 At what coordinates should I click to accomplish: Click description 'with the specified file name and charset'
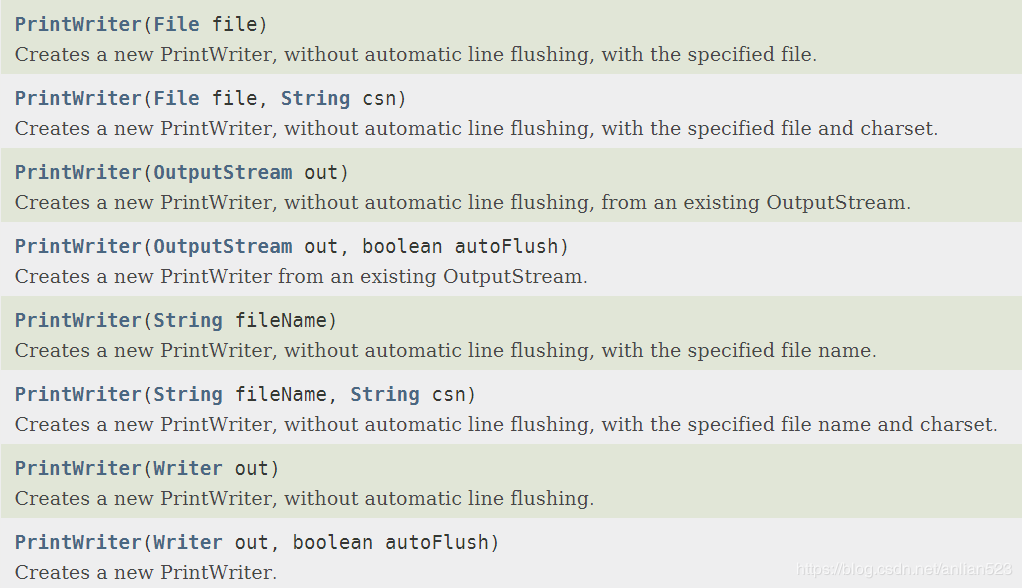[x=799, y=424]
